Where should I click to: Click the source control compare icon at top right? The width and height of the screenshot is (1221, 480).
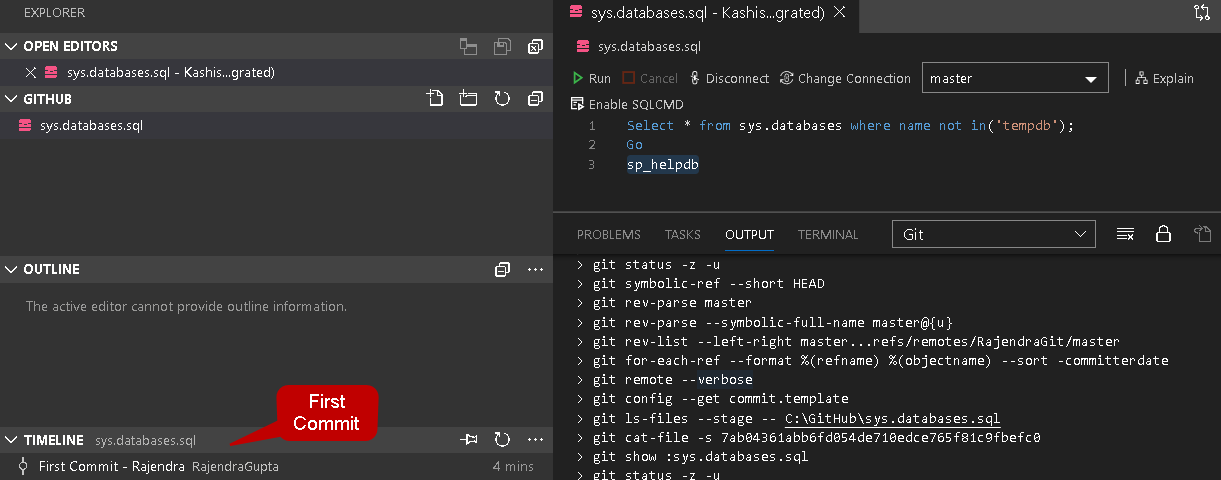pyautogui.click(x=1201, y=13)
